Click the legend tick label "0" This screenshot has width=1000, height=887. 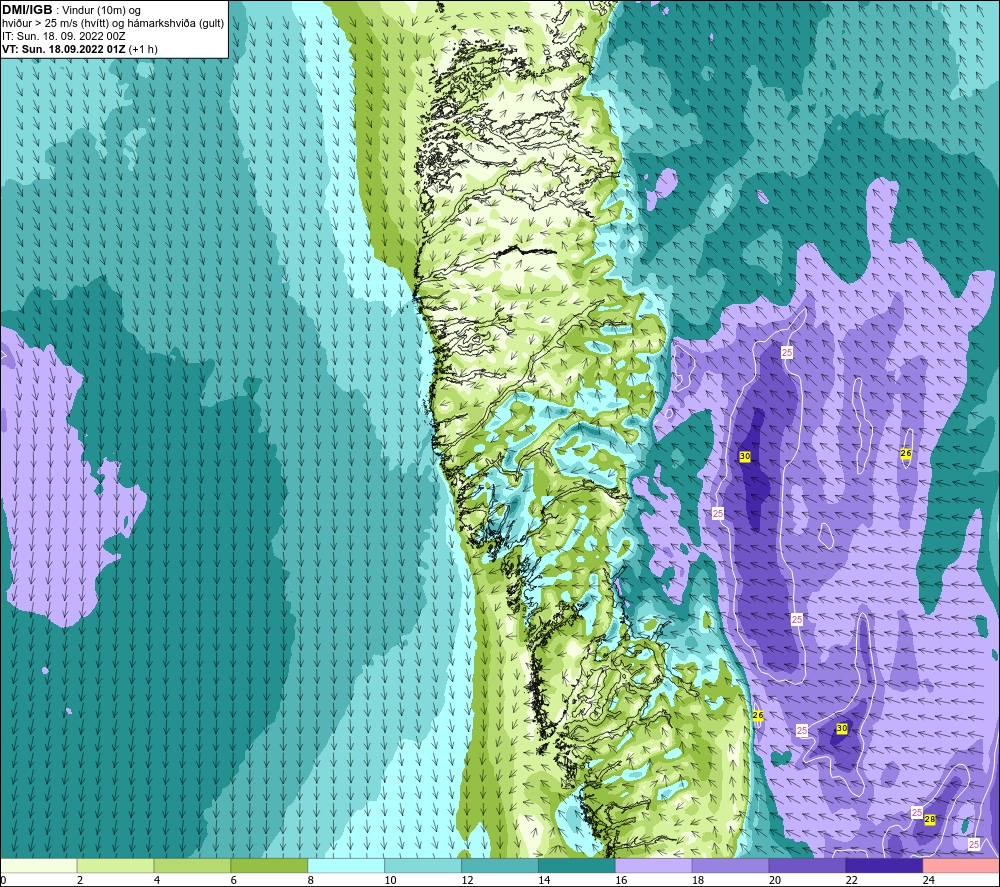pyautogui.click(x=3, y=880)
